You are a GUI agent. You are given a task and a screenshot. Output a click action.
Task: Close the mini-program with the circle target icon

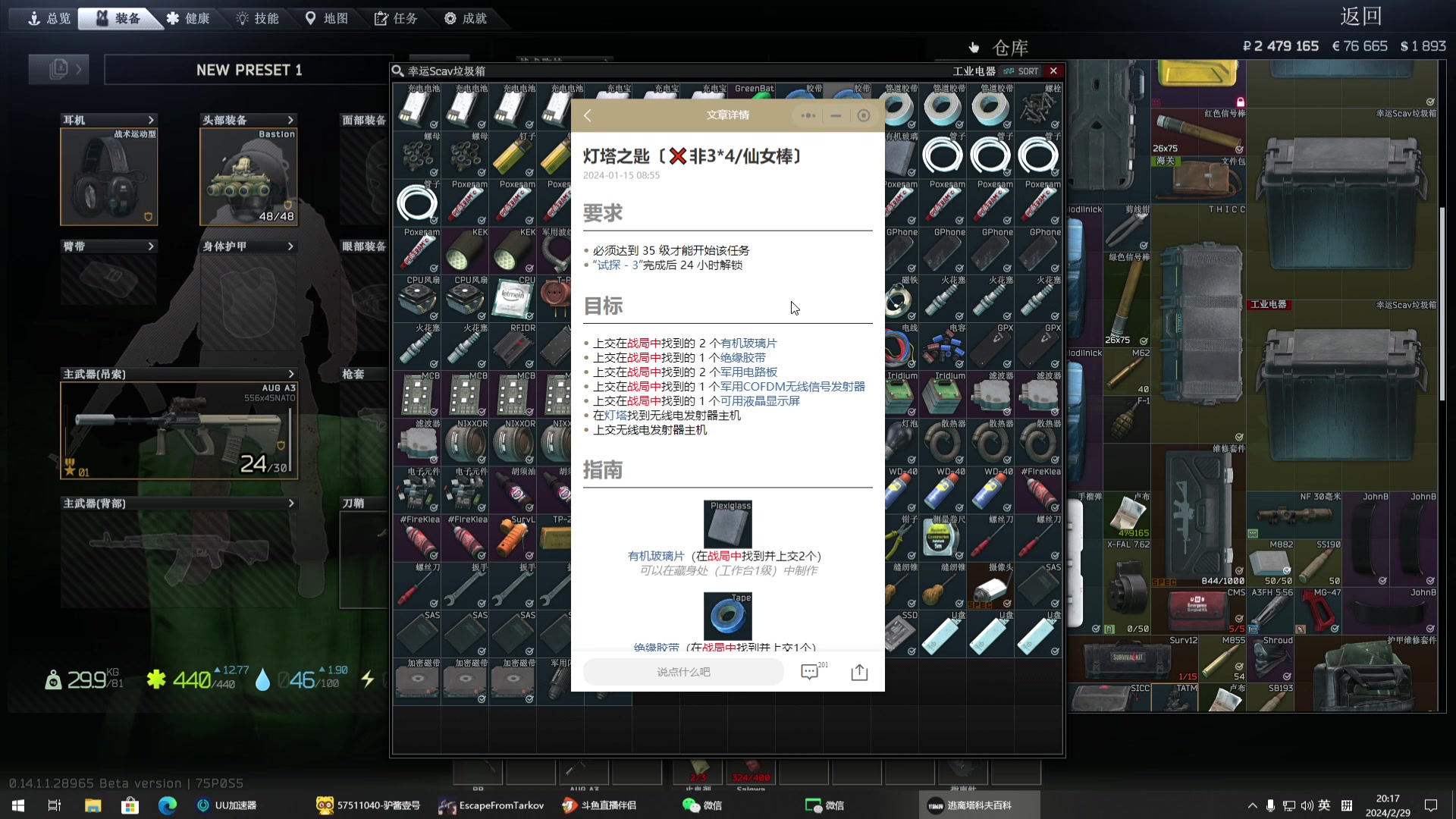(x=864, y=115)
